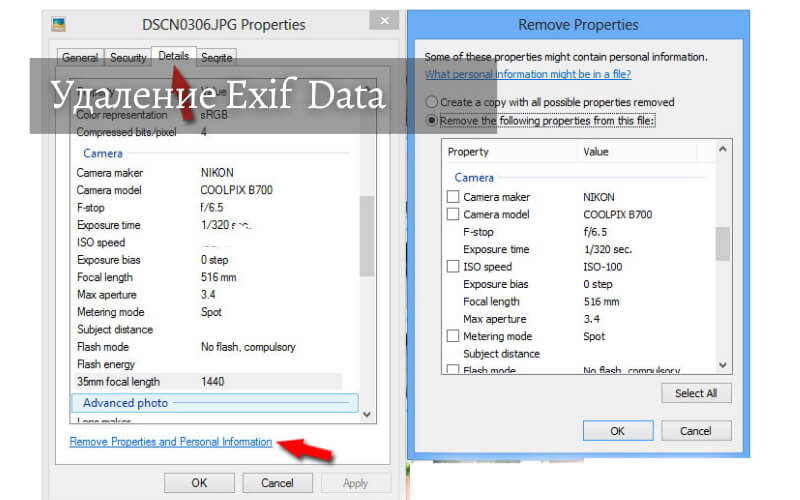
Task: Check the Metering mode checkbox
Action: point(453,336)
